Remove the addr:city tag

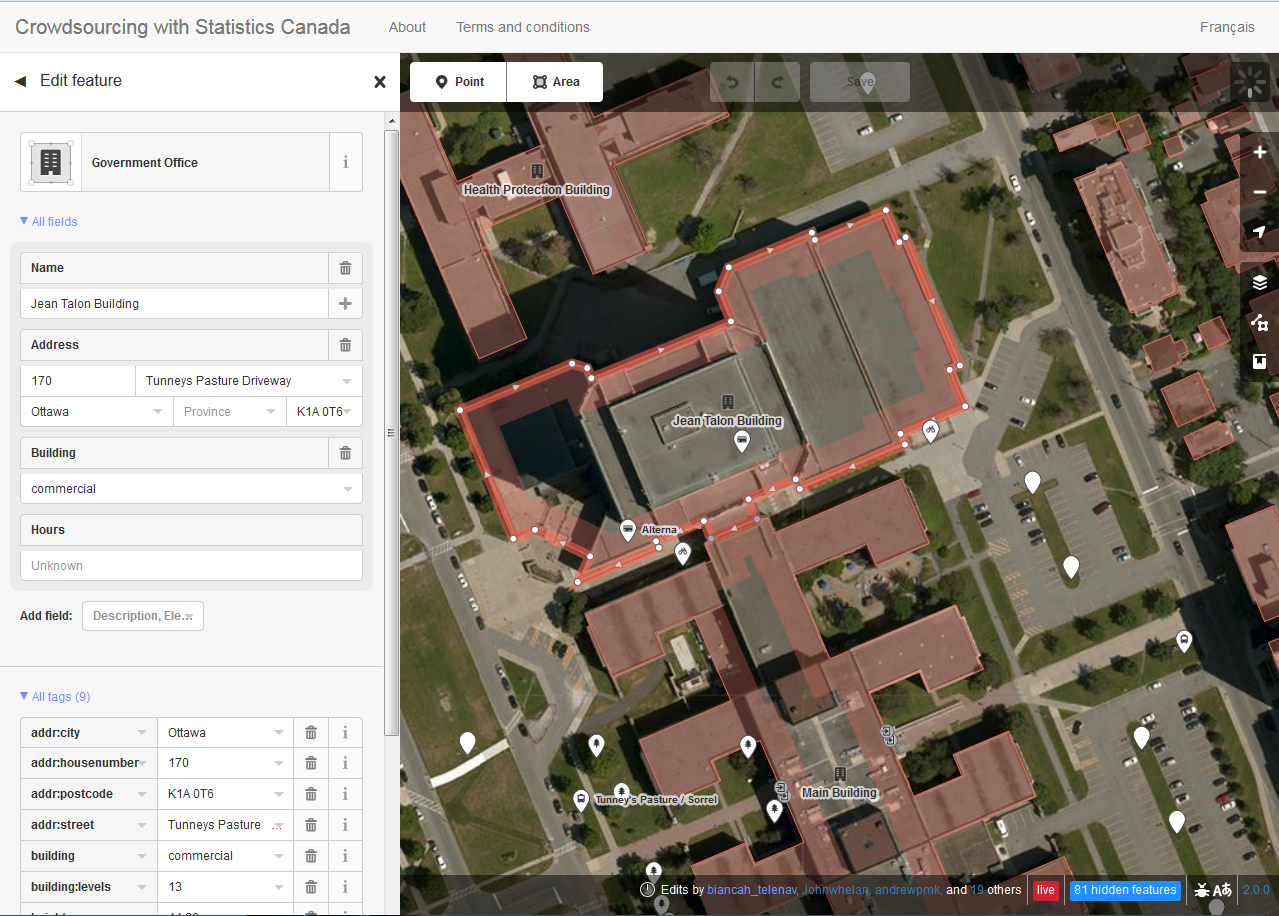pos(311,733)
